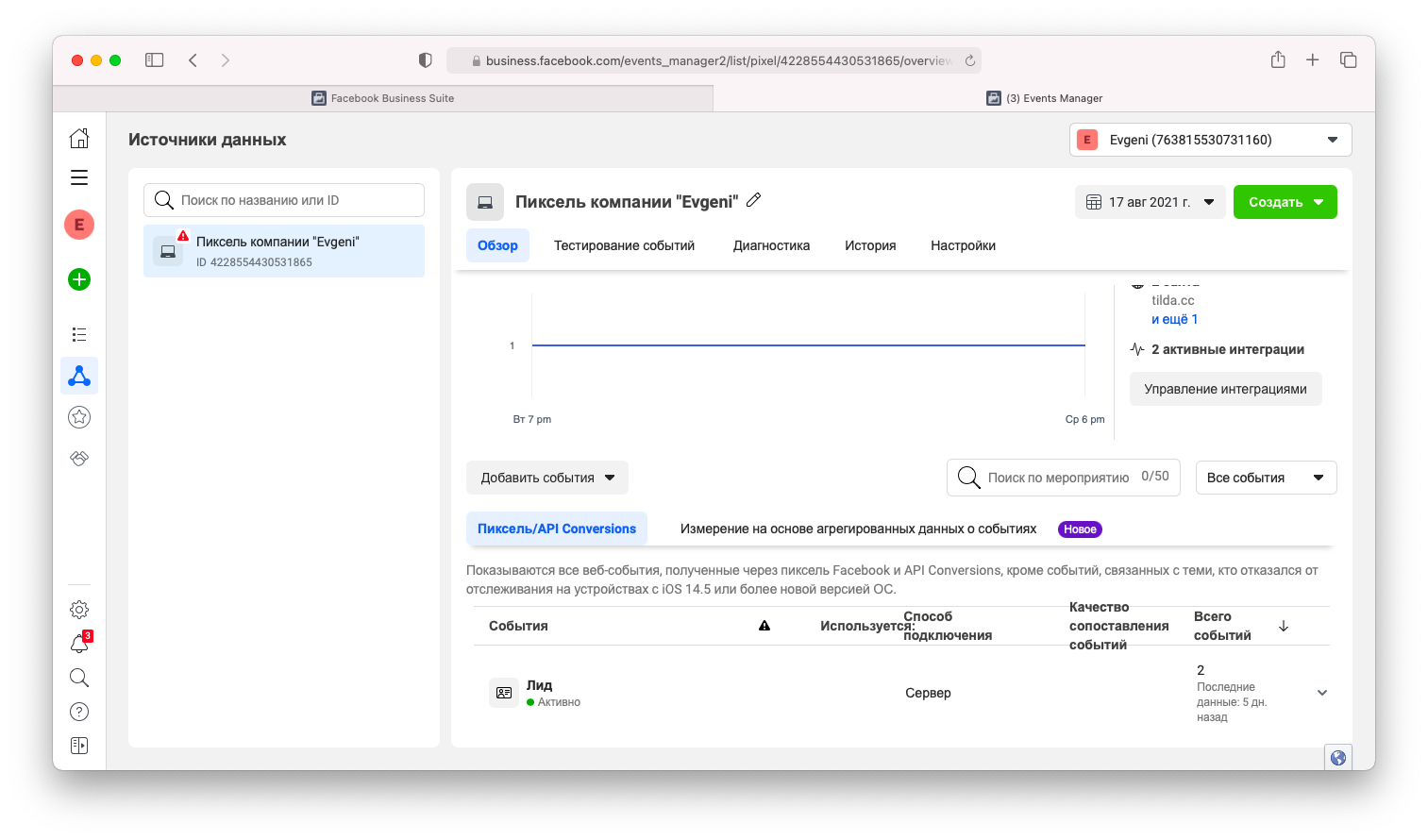Switch to the Обзор tab
The width and height of the screenshot is (1428, 840).
point(497,245)
